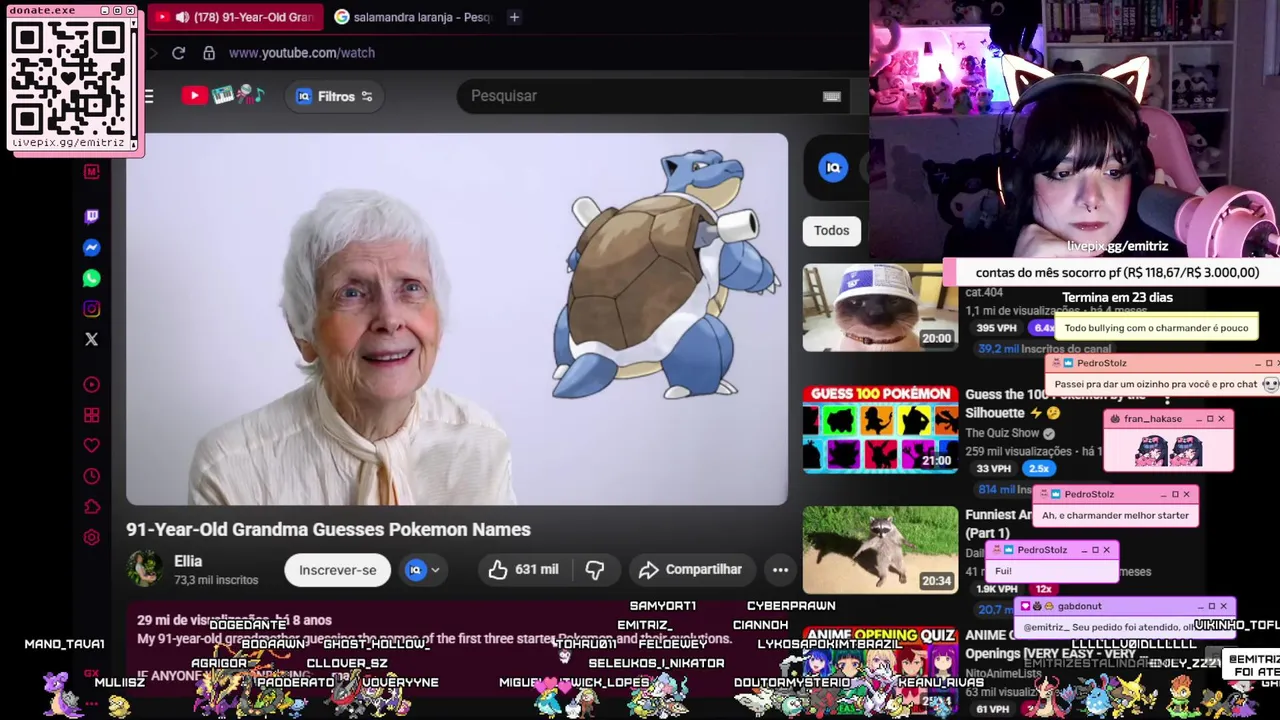1280x720 pixels.
Task: Click the 2.5x badge under Quiz Show video
Action: coord(1038,468)
